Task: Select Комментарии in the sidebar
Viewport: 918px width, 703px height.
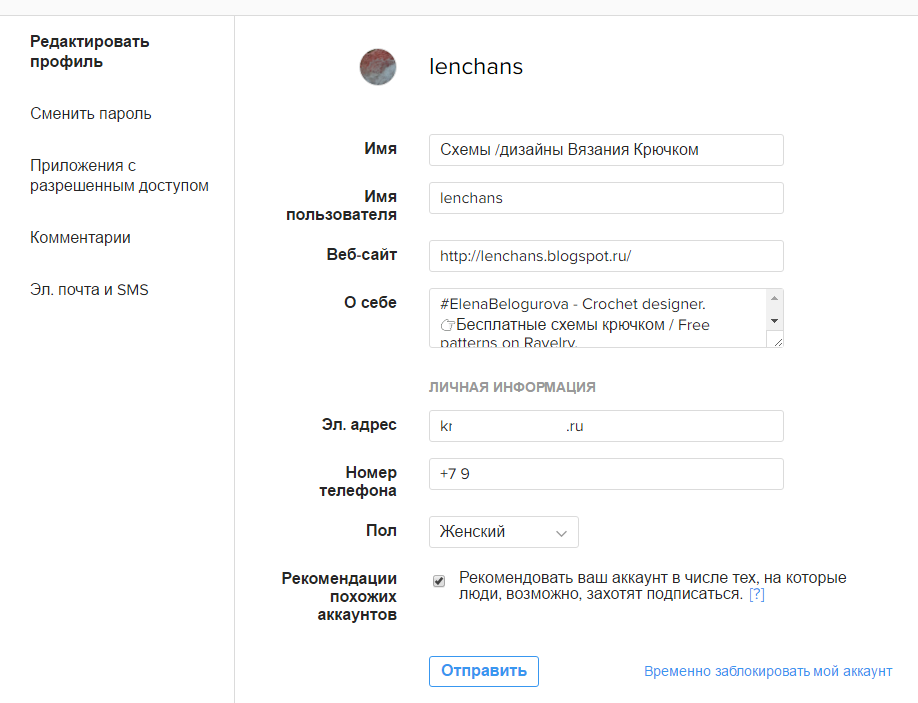Action: [x=80, y=238]
